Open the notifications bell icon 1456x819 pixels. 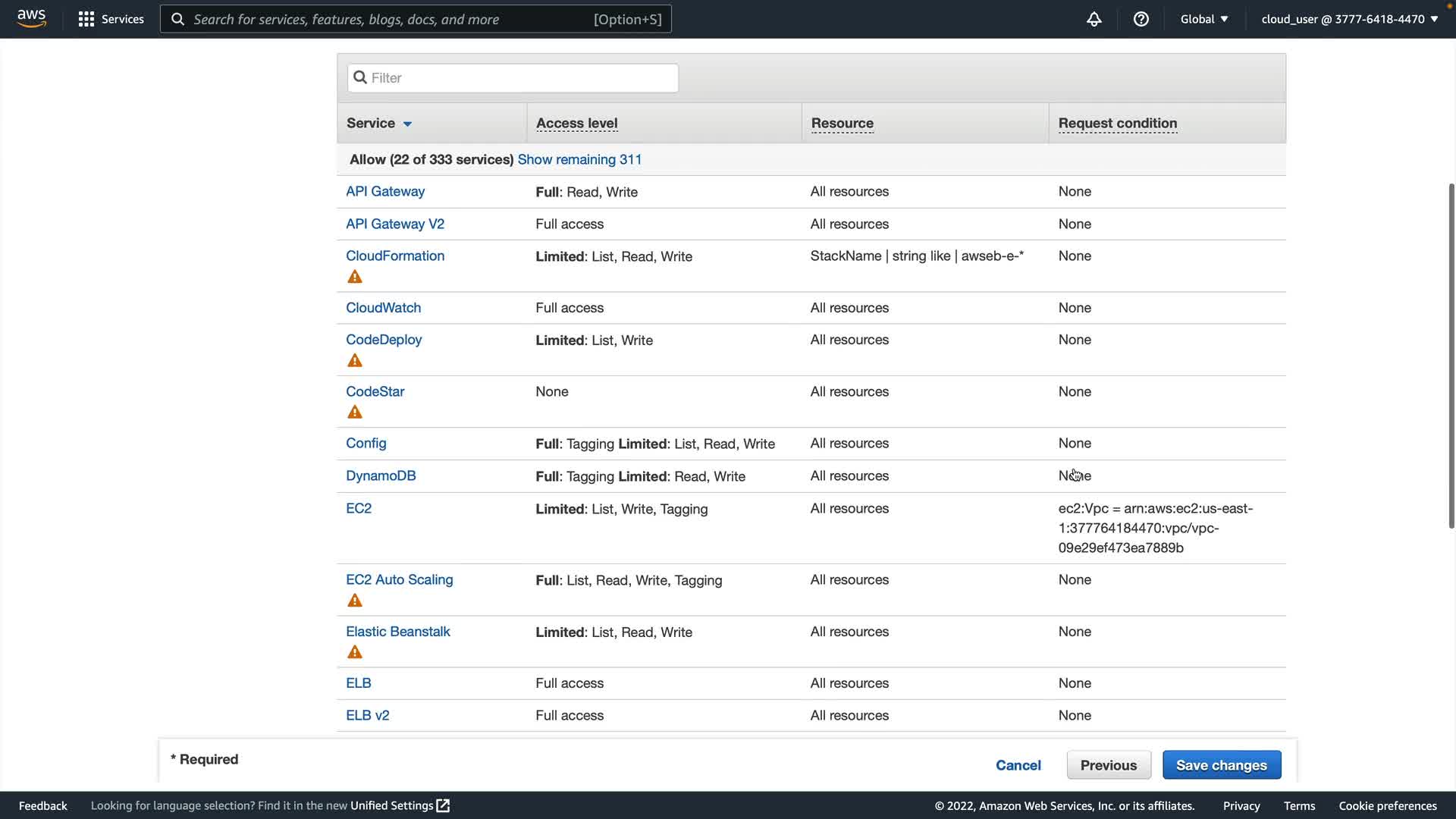(1094, 19)
